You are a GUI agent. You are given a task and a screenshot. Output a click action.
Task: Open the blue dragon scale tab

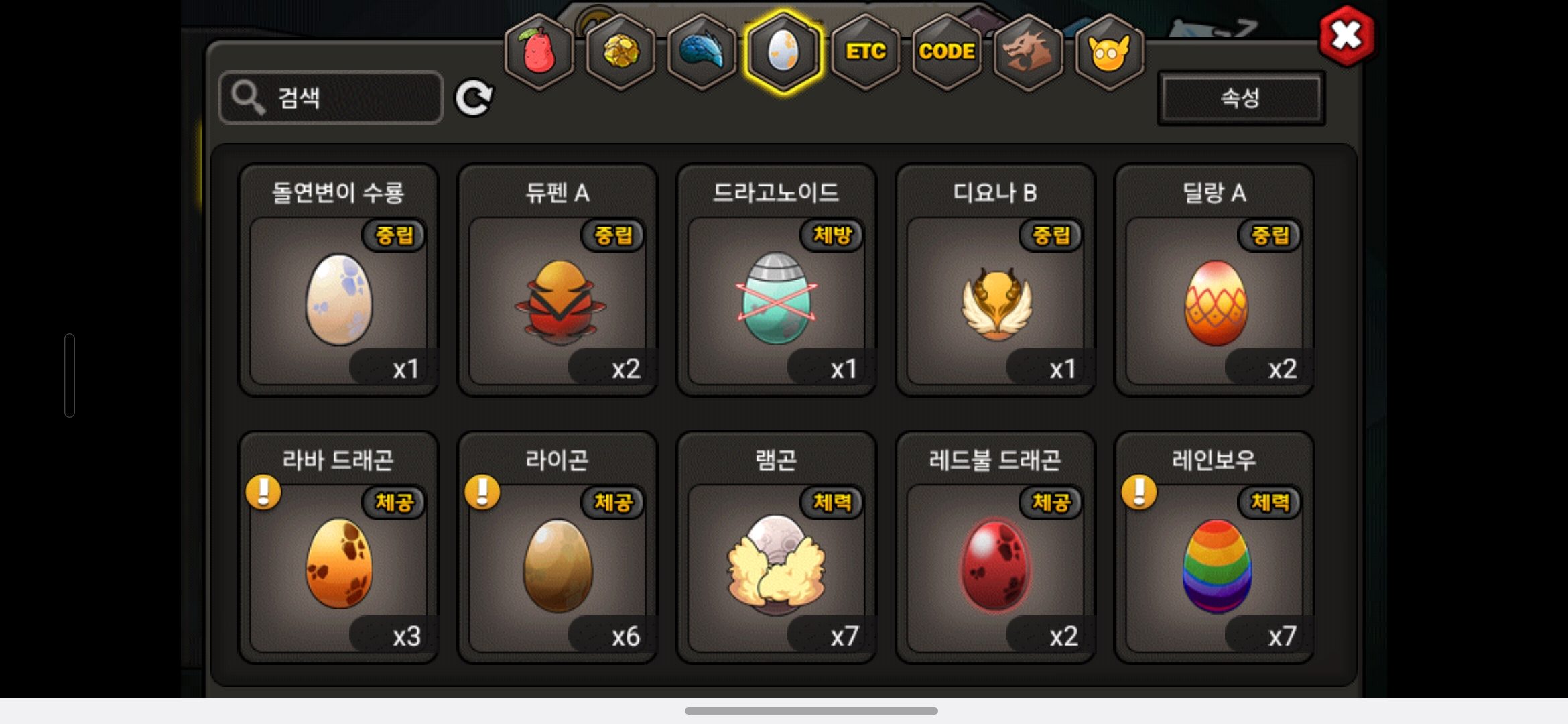pos(702,52)
